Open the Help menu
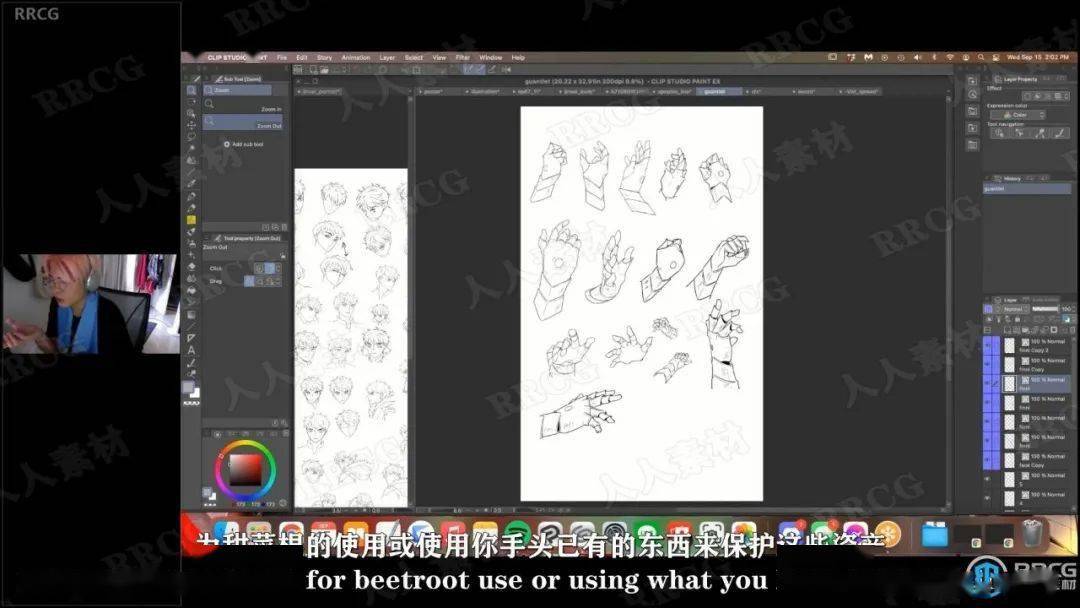The image size is (1080, 608). pyautogui.click(x=518, y=58)
